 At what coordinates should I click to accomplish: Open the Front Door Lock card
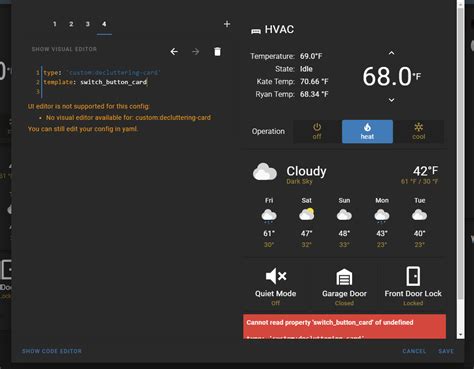[413, 286]
